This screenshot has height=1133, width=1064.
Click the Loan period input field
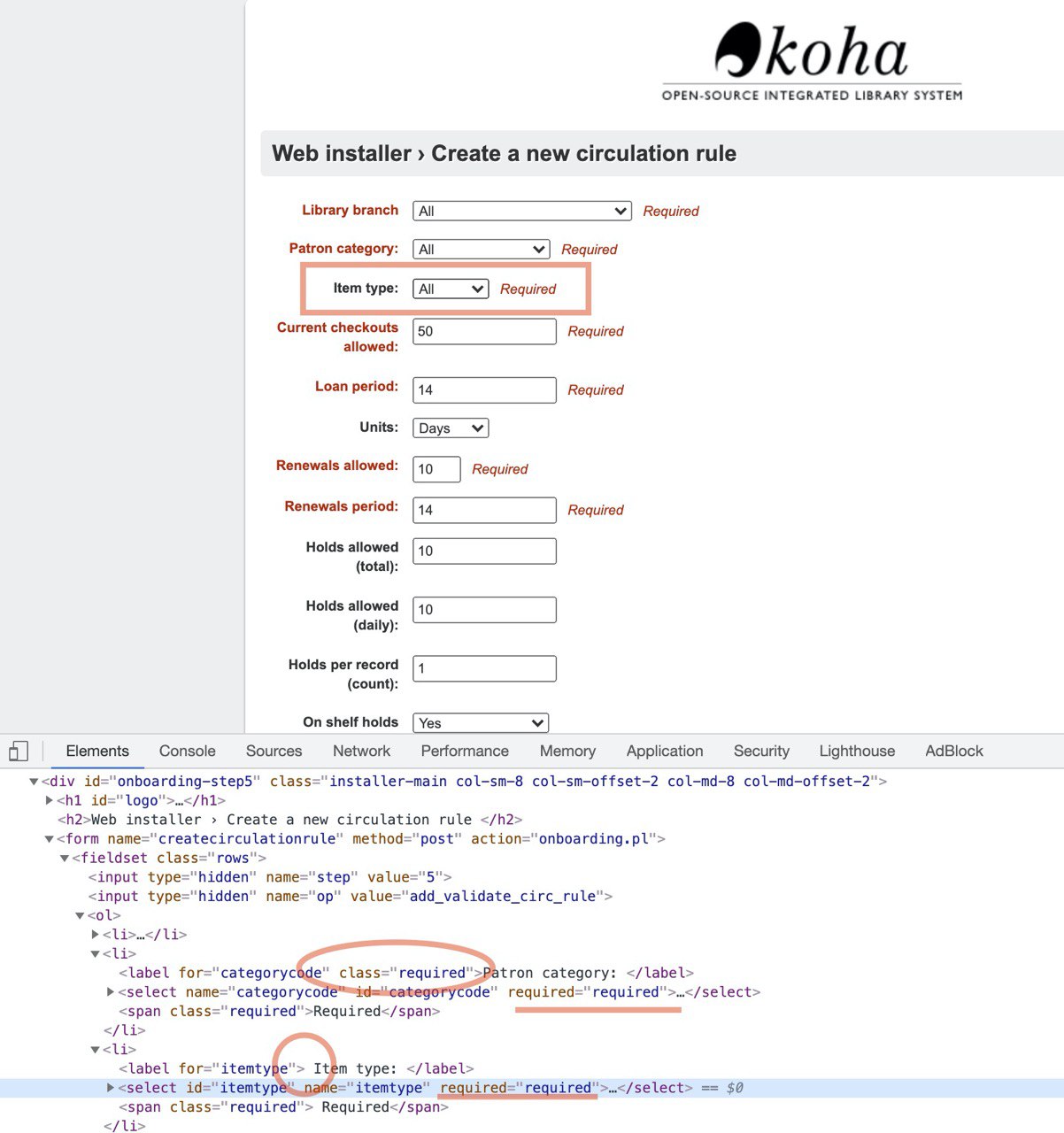pos(484,389)
